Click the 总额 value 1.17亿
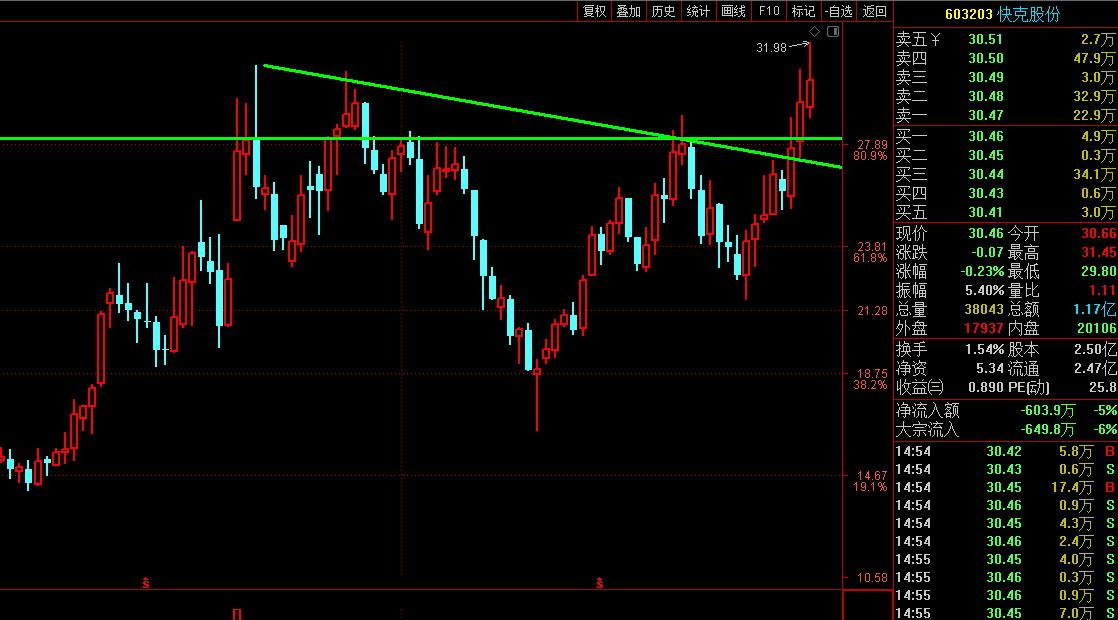1118x620 pixels. tap(1095, 309)
